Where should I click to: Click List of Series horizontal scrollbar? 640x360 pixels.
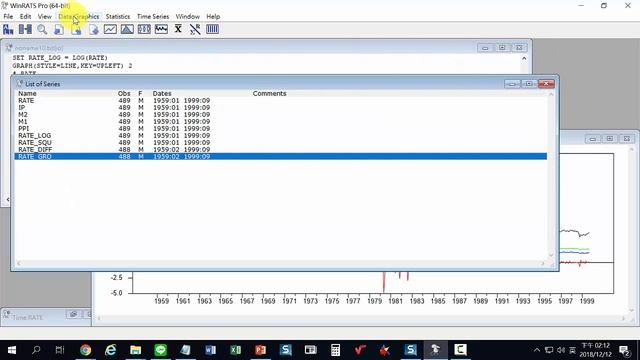280,264
